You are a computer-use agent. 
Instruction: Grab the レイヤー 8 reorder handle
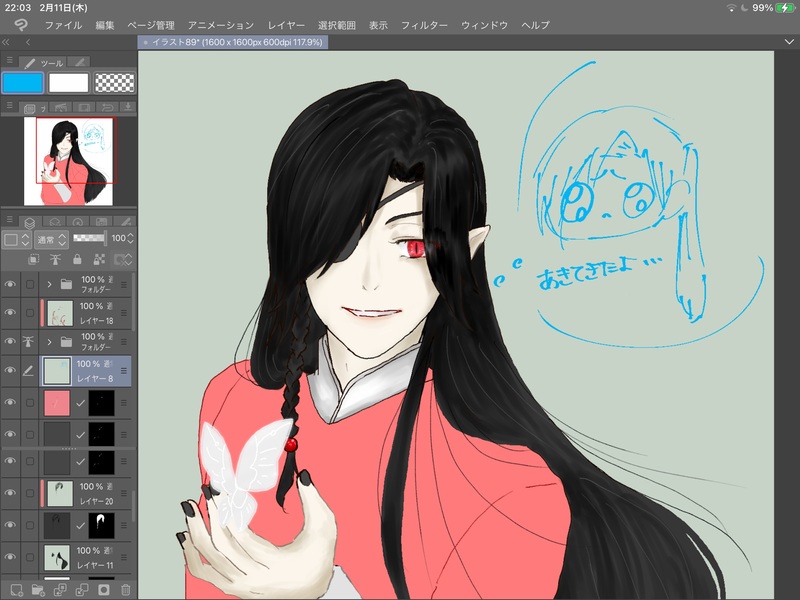pos(124,371)
